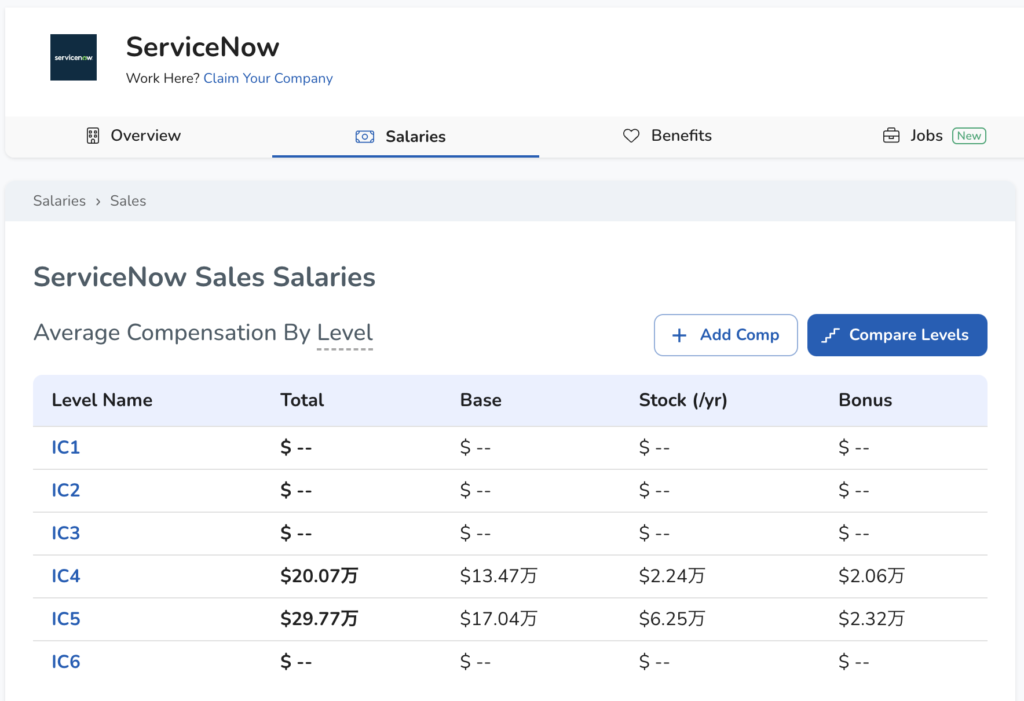This screenshot has height=701, width=1024.
Task: Click the Bonus column header
Action: click(x=865, y=400)
